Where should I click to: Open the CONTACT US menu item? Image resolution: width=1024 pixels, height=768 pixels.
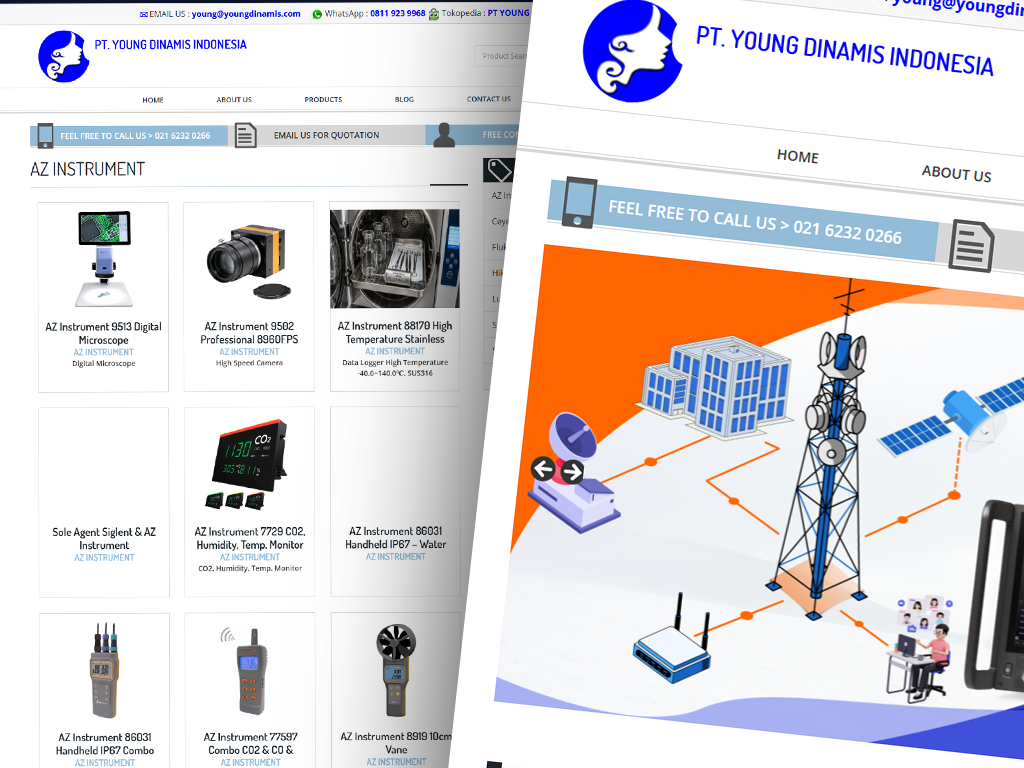pos(488,99)
